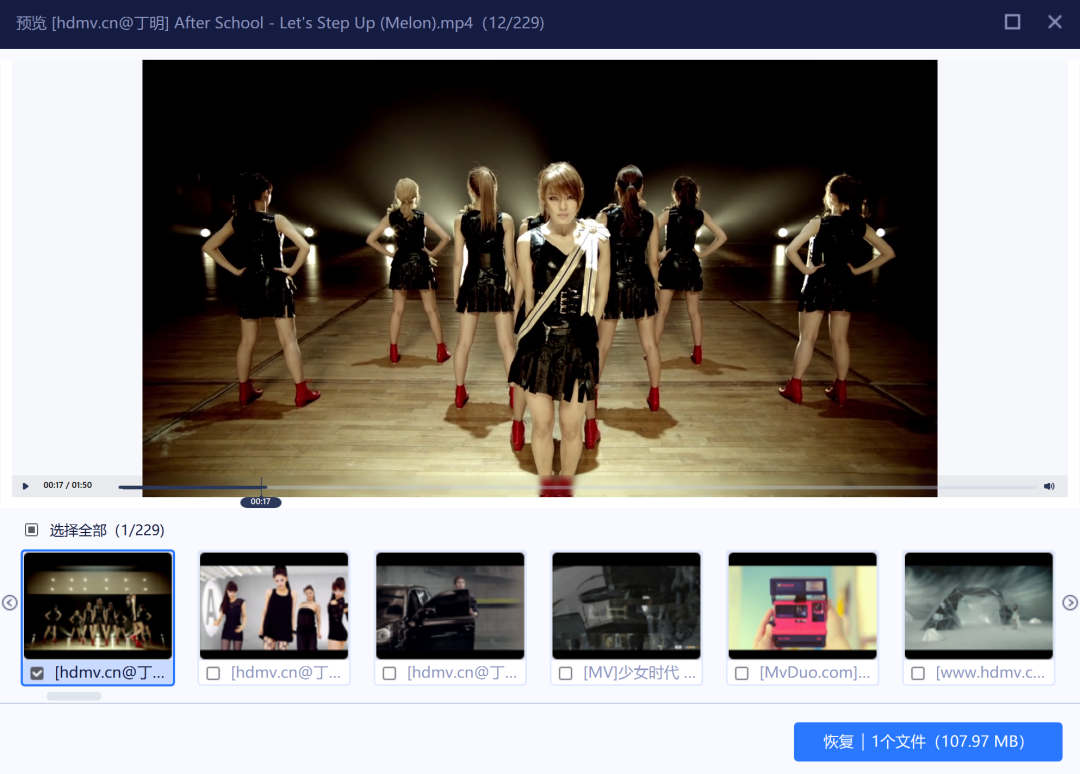Screen dimensions: 1080x774
Task: Click the 00:17 playhead marker
Action: tap(260, 501)
